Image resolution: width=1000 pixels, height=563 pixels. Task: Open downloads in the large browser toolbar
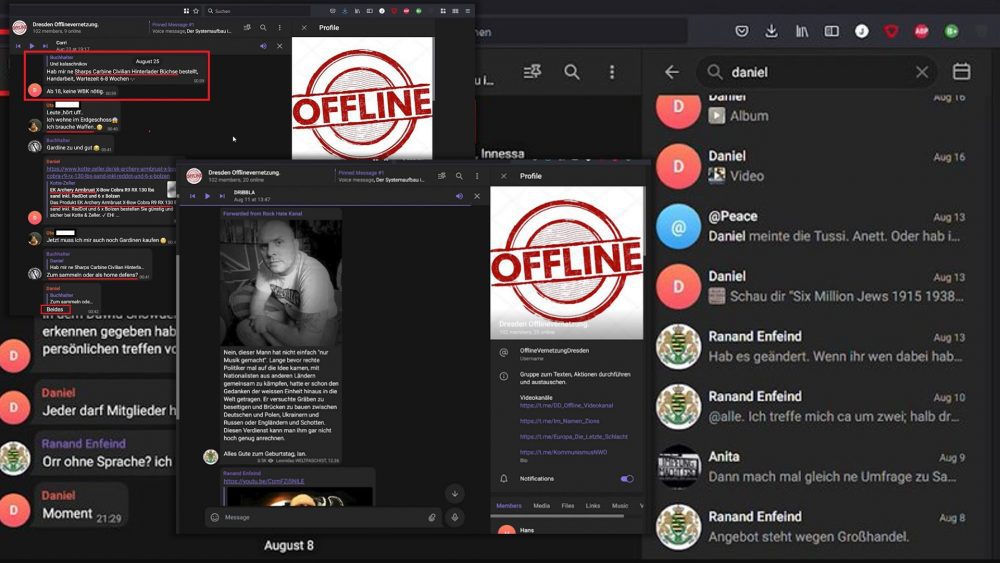click(x=771, y=31)
